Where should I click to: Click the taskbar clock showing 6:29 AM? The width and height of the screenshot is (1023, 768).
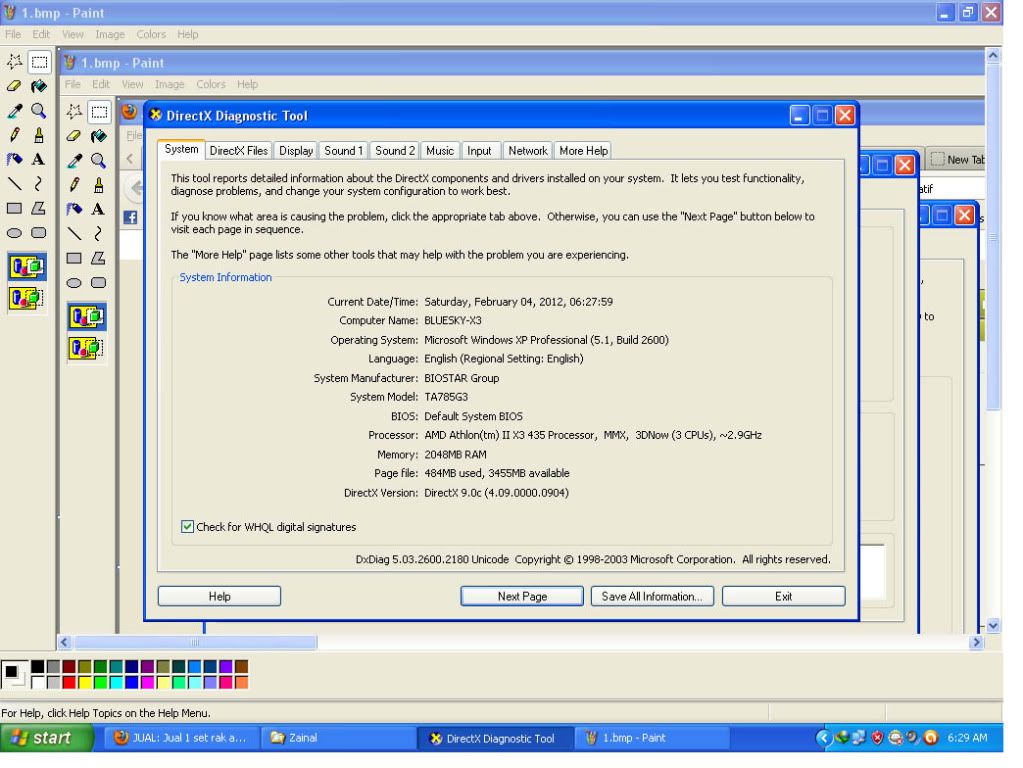(x=967, y=738)
